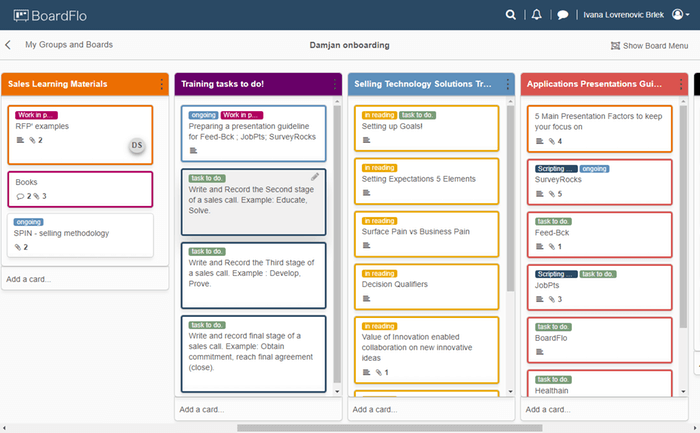Open Sales Learning Materials list menu

tap(163, 85)
